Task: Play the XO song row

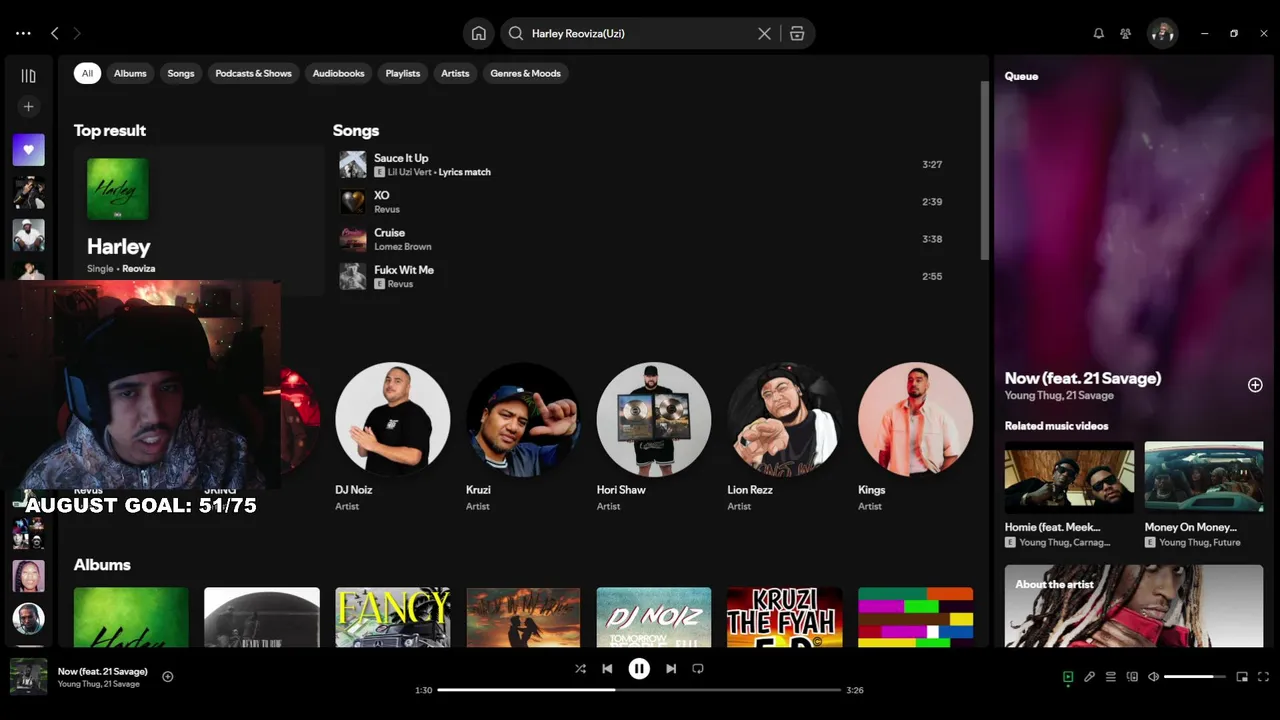Action: click(646, 202)
